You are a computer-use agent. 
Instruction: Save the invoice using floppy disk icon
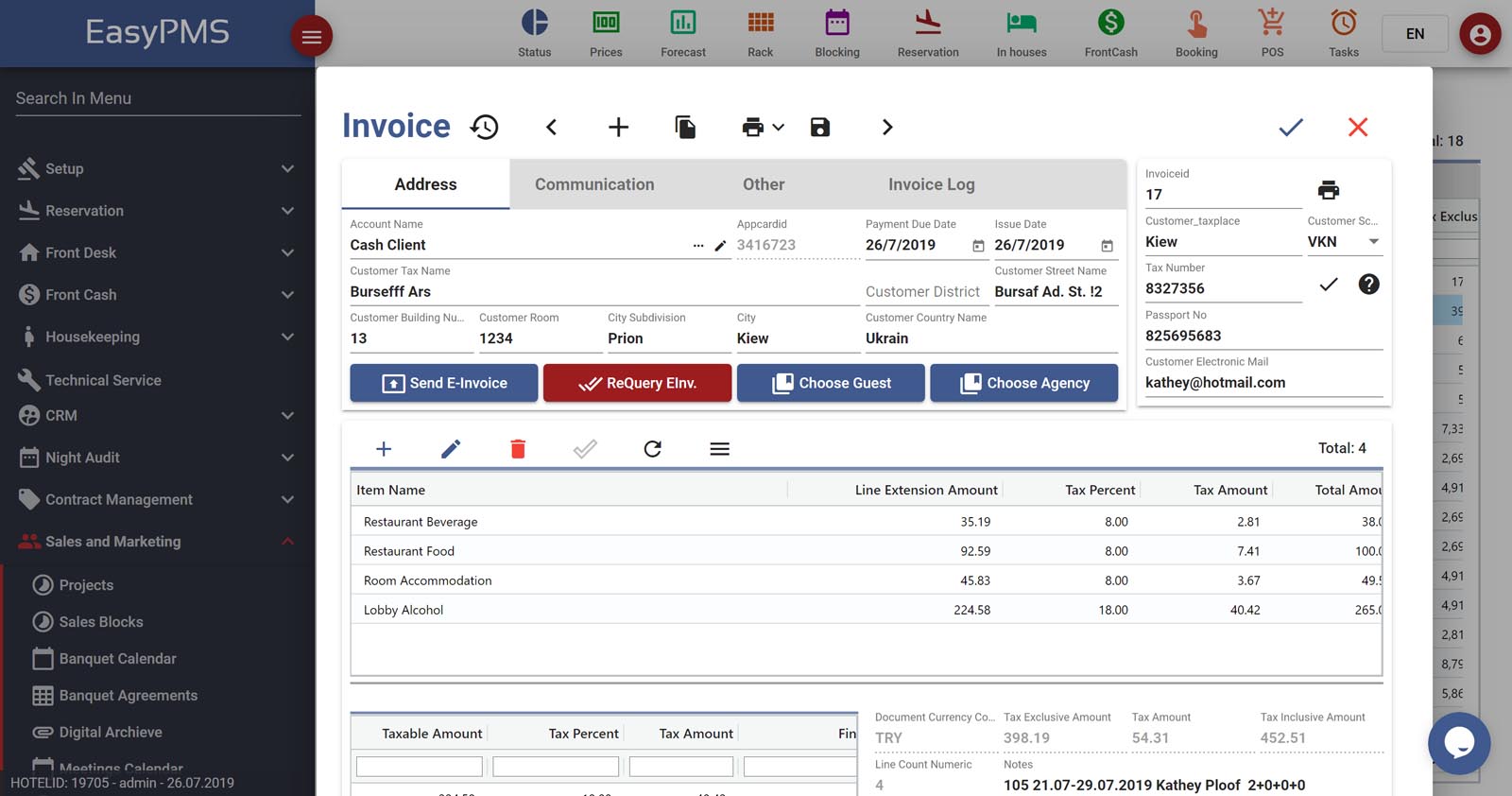(x=819, y=127)
